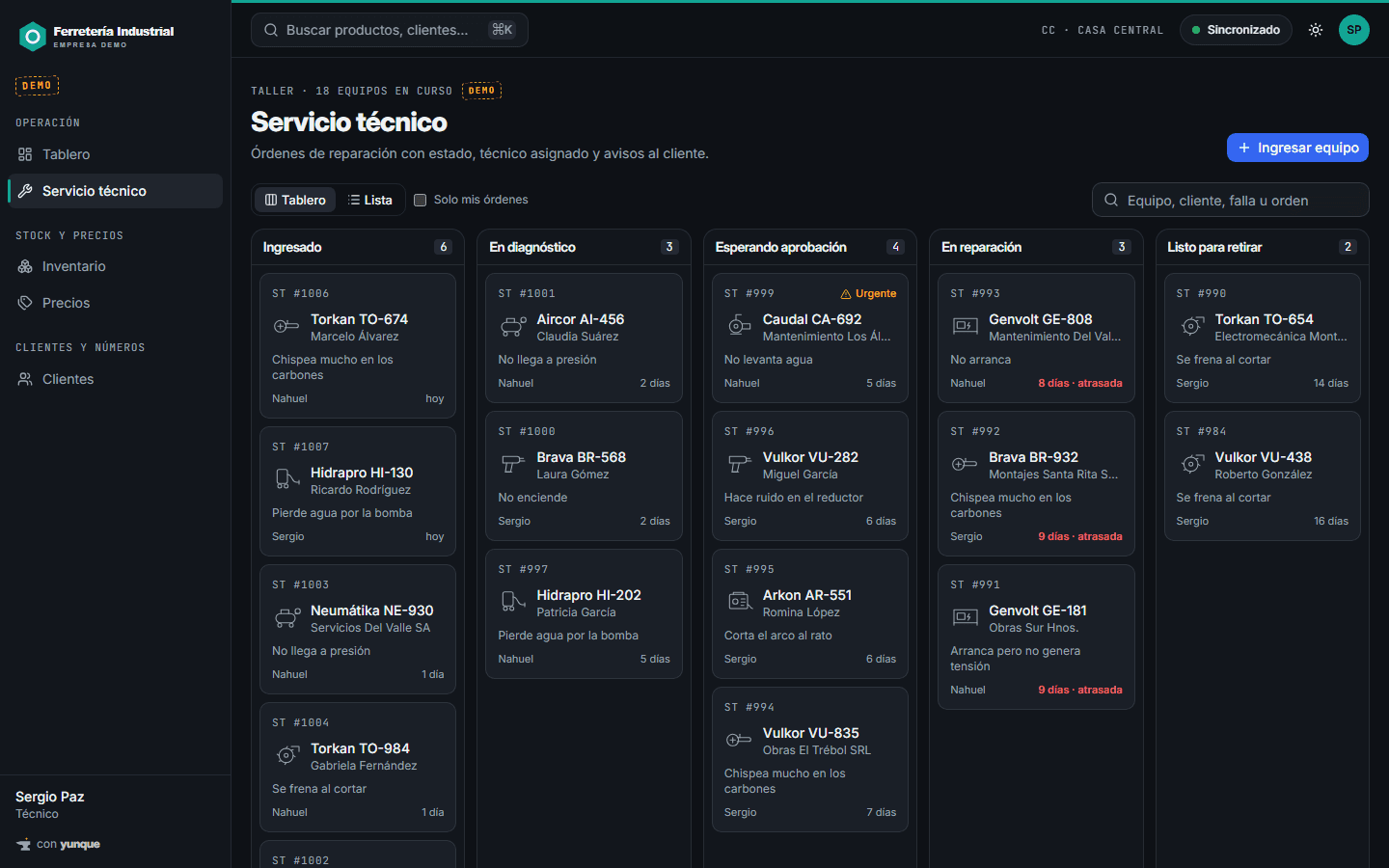The image size is (1389, 868).
Task: Click the 'con yunque' footer link
Action: [58, 844]
